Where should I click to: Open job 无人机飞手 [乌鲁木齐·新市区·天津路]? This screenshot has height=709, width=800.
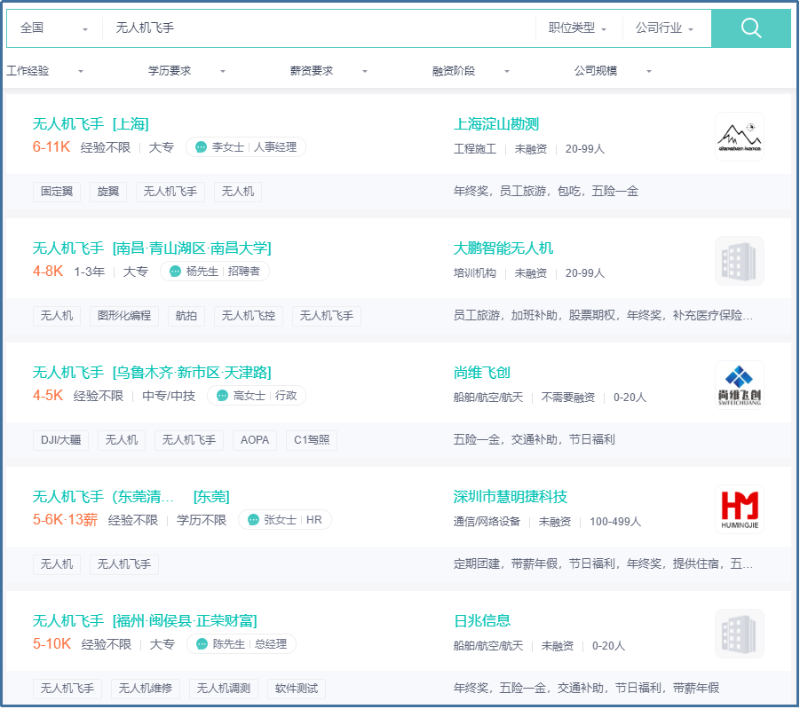(x=152, y=372)
